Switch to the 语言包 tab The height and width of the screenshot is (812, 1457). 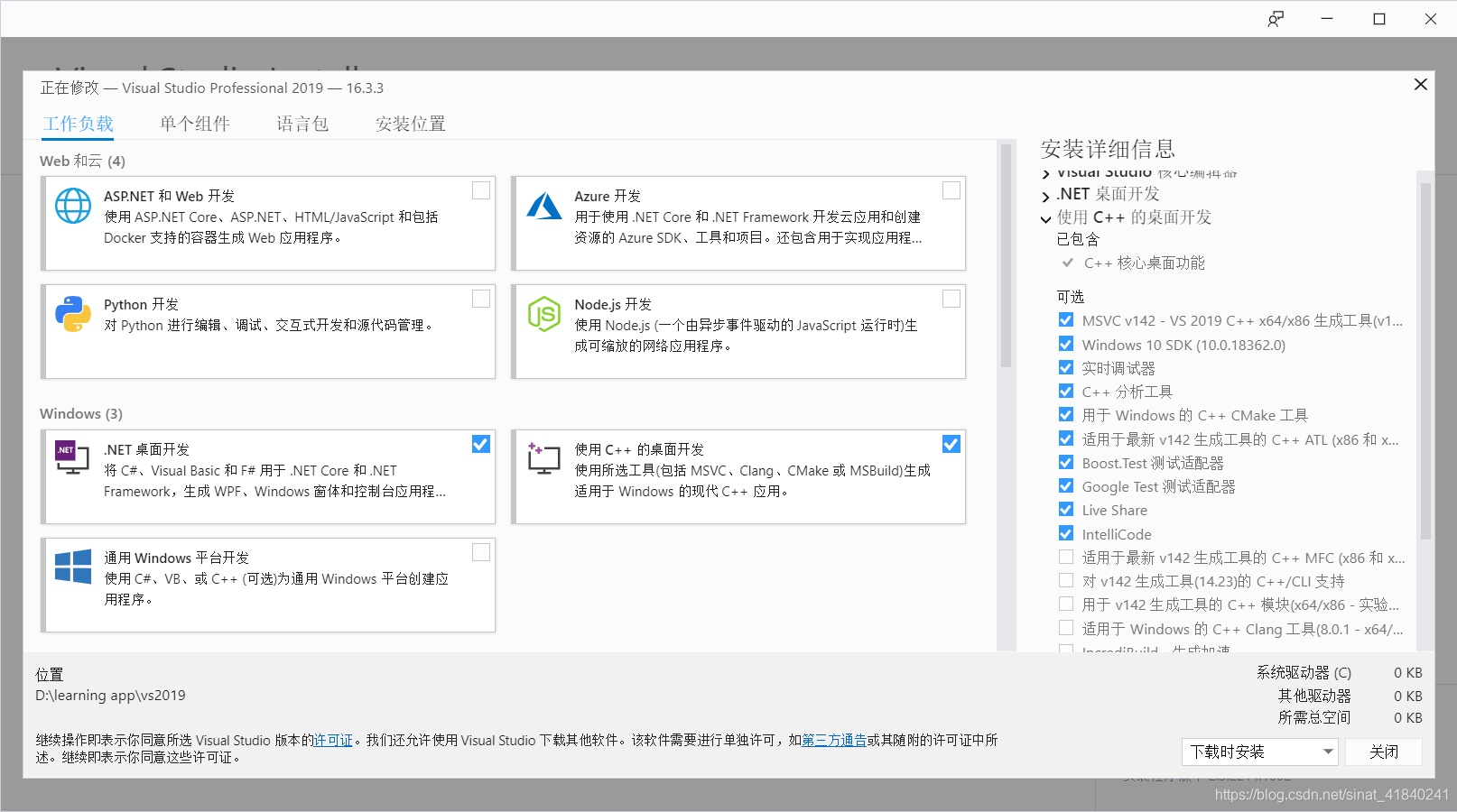[302, 124]
